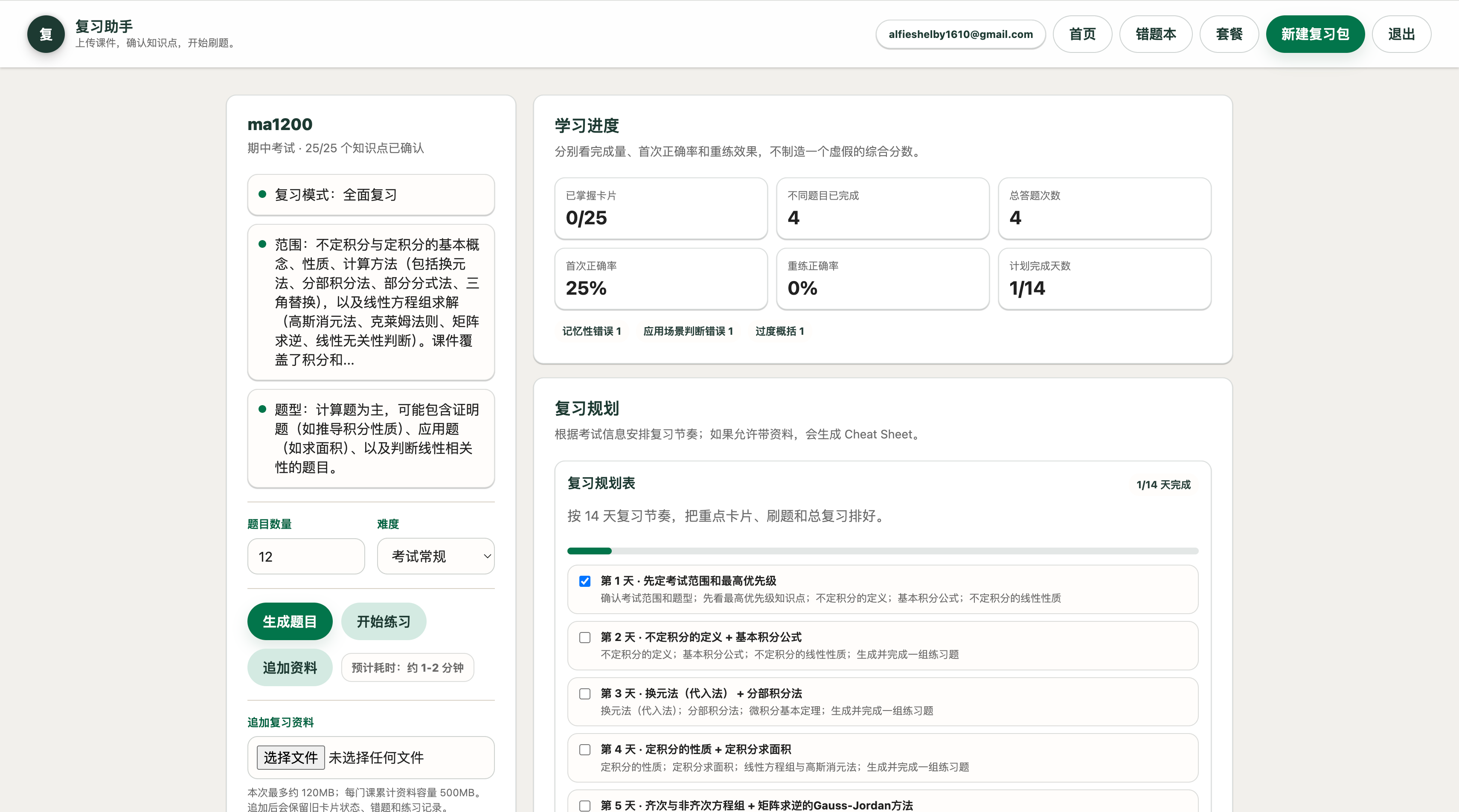The image size is (1459, 812).
Task: Click the 预计耗时：约 1-2 分钟 label
Action: pos(407,667)
